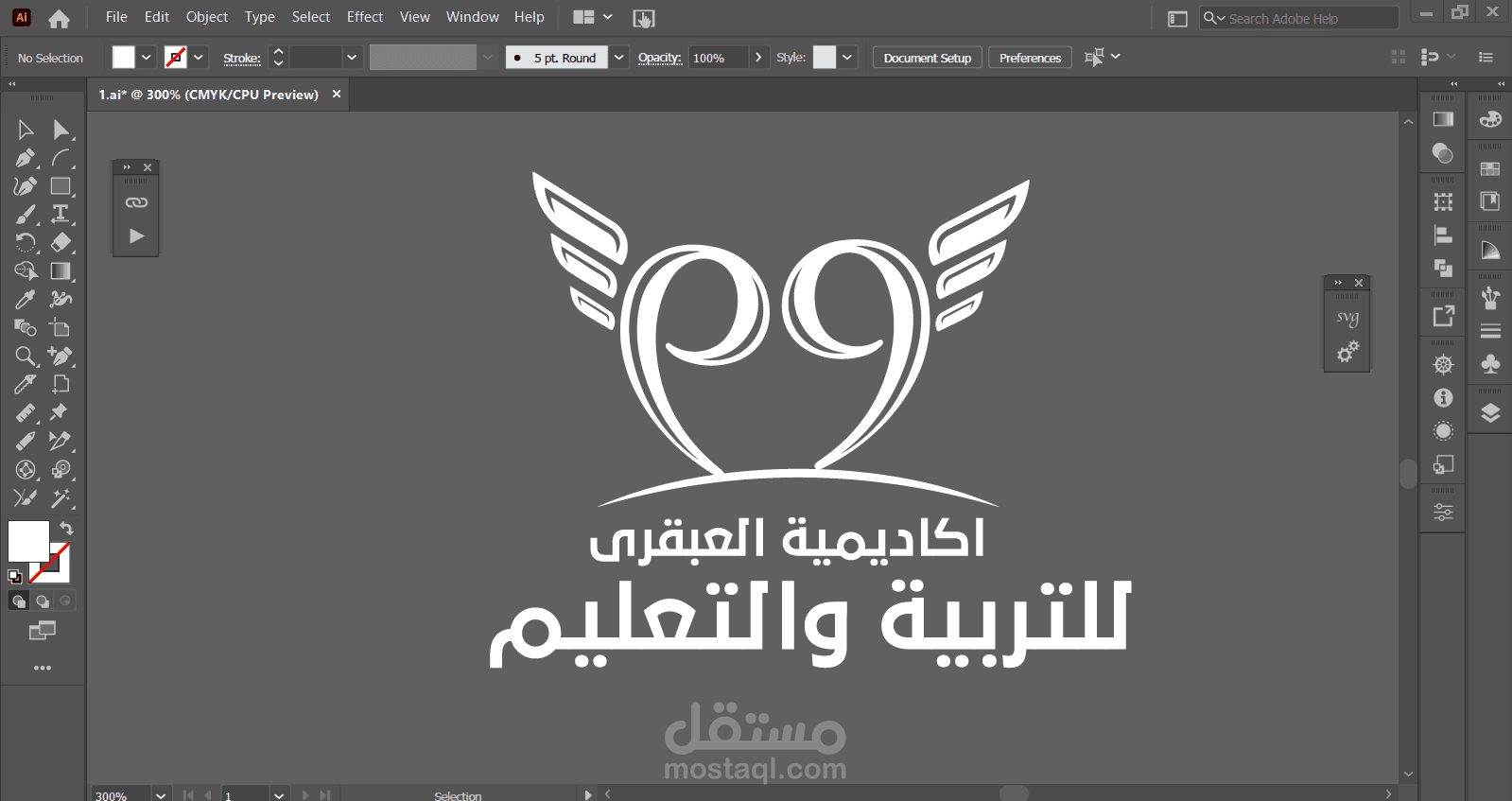Open the graphic Style dropdown

[x=847, y=58]
